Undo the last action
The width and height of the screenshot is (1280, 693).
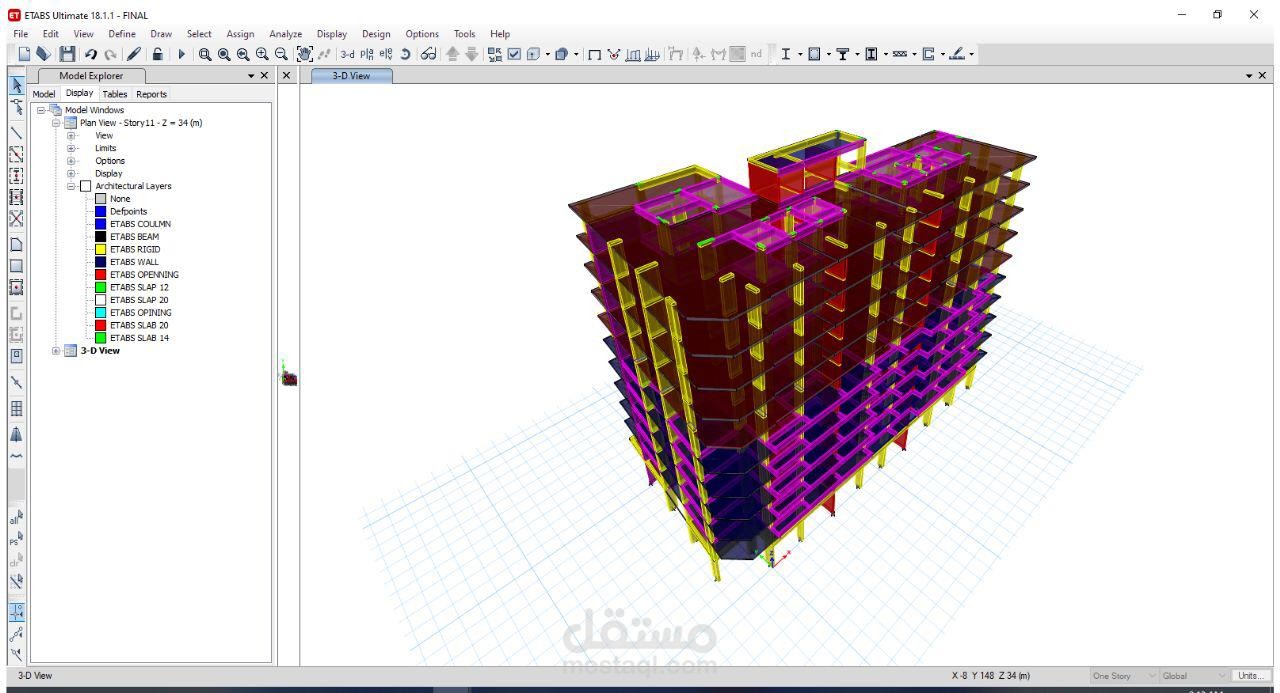90,54
